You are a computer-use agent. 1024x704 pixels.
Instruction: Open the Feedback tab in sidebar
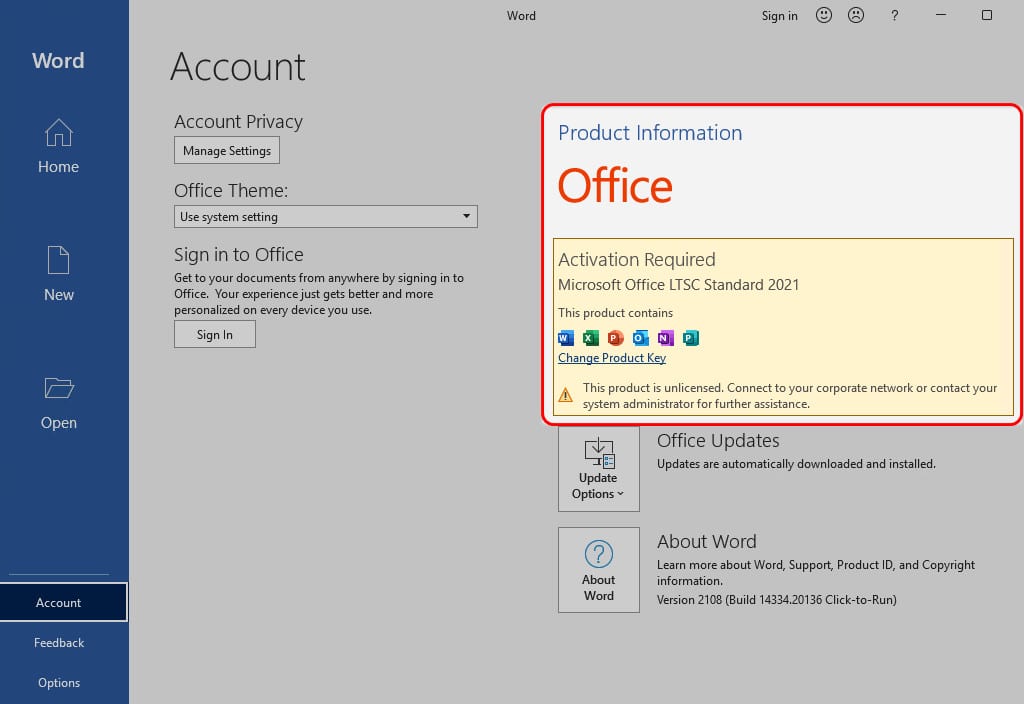[x=59, y=643]
